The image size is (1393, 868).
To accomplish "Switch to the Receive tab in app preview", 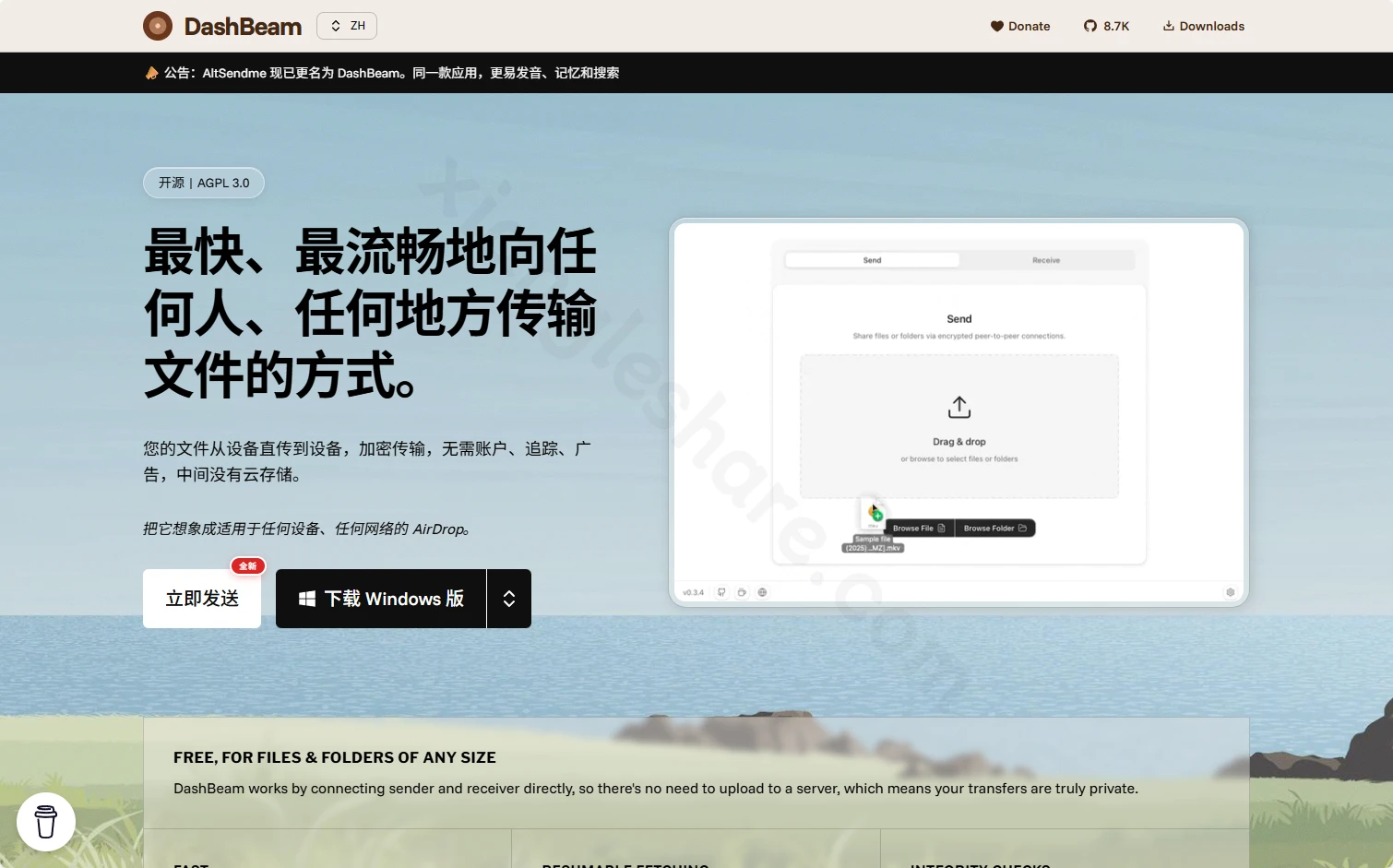I will coord(1046,260).
